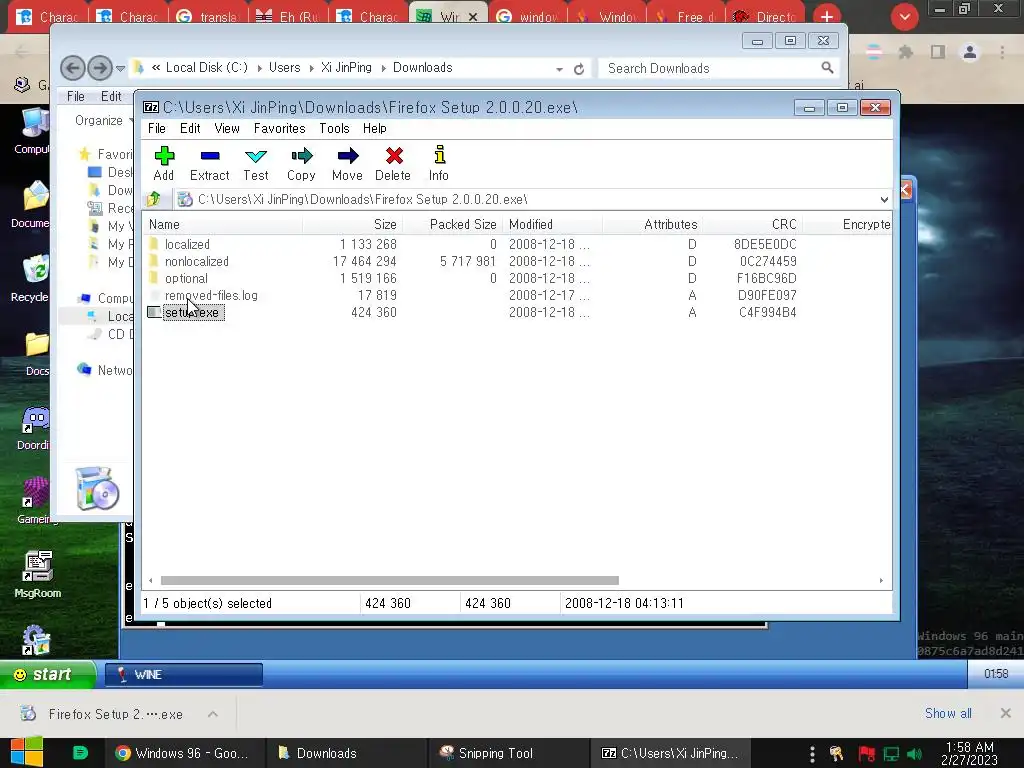Click the horizontal scrollbar thumb in 7-Zip

(x=389, y=580)
